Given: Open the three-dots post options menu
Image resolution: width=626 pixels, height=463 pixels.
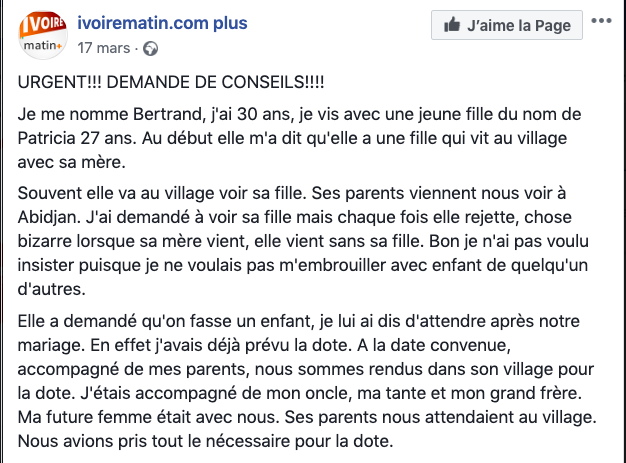Looking at the screenshot, I should (601, 21).
